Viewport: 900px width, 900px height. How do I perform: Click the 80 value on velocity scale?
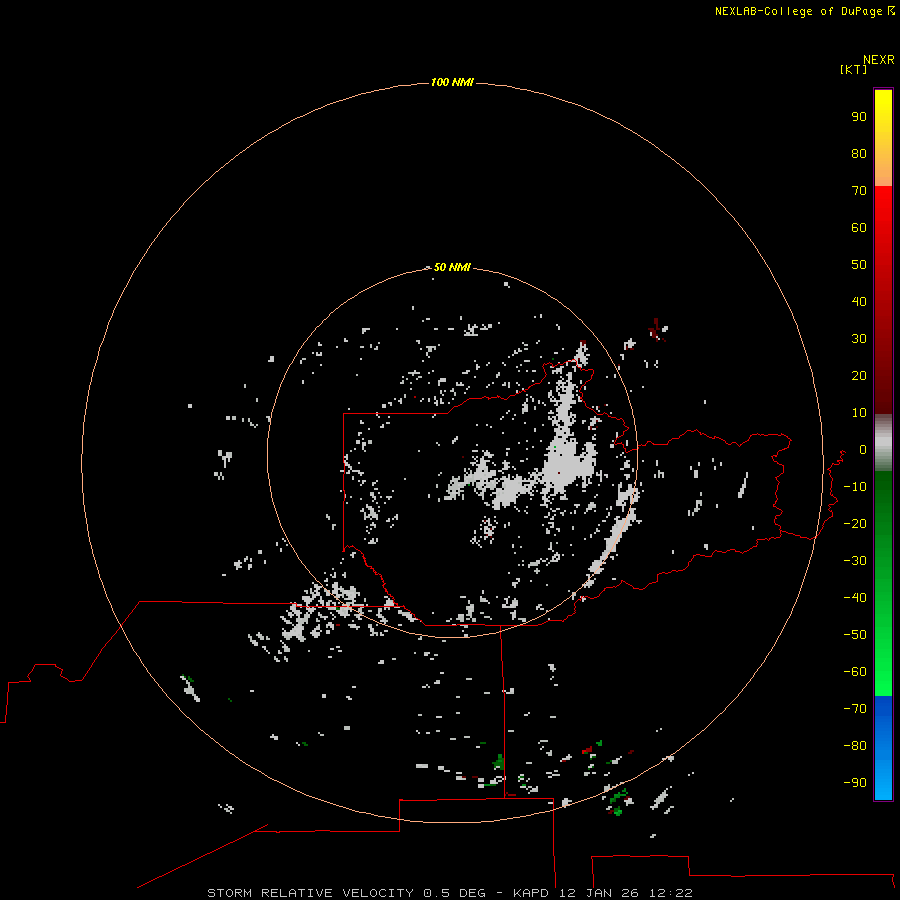tap(859, 153)
